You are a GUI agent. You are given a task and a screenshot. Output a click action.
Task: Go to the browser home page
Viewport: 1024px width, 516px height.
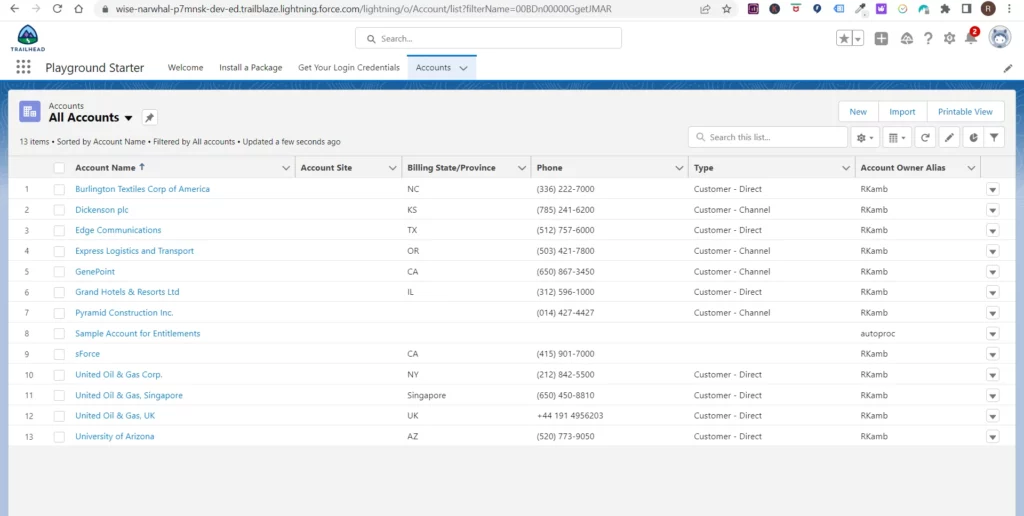tap(78, 9)
